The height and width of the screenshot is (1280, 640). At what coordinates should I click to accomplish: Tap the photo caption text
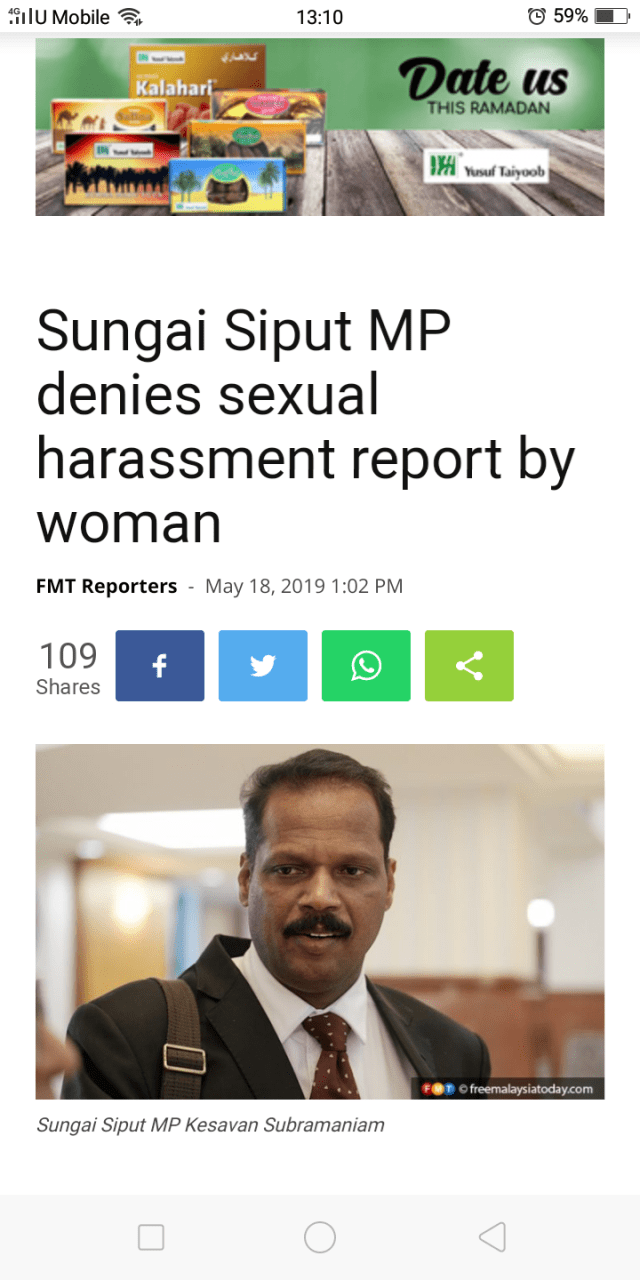click(210, 1124)
